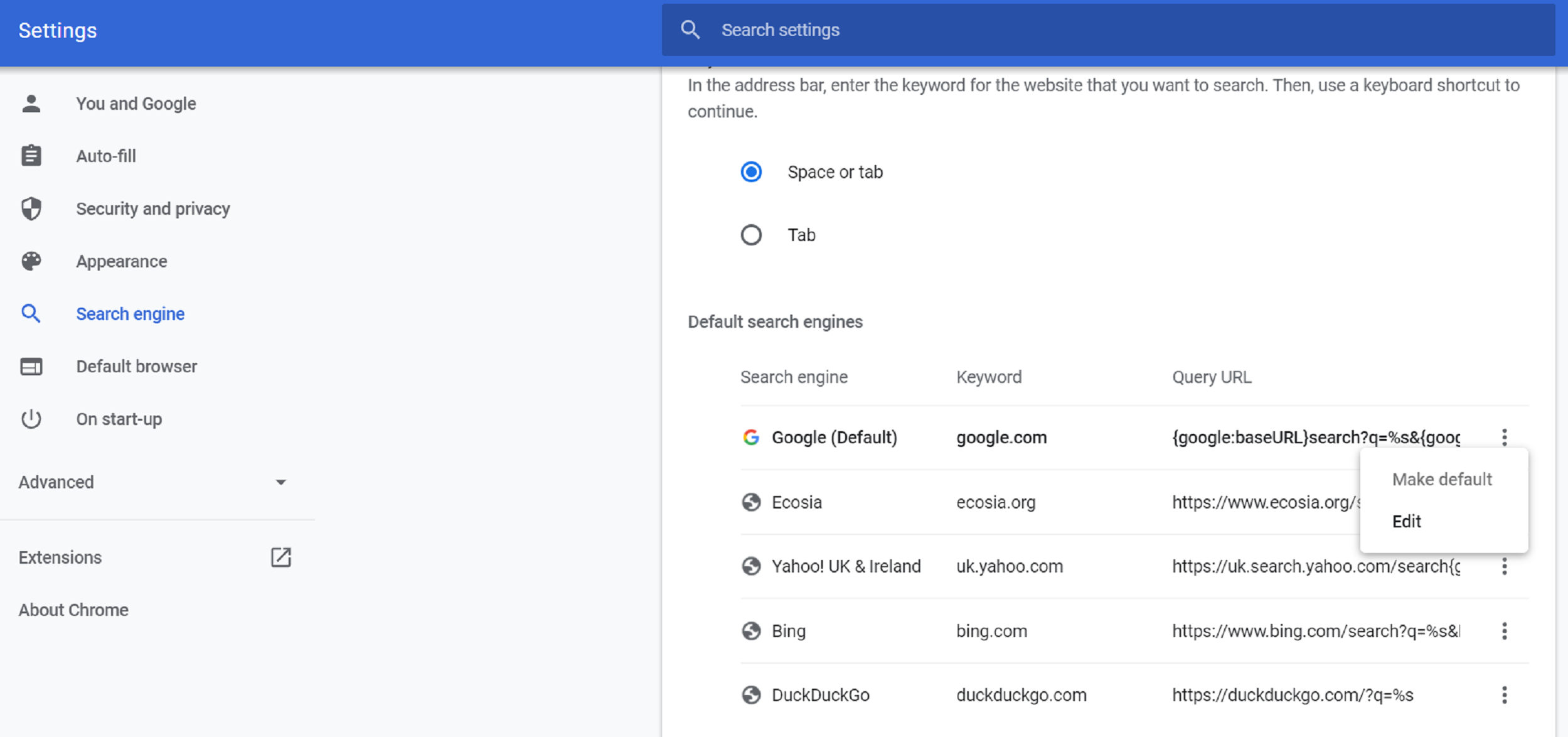
Task: Go to Search engine settings section
Action: pos(130,314)
